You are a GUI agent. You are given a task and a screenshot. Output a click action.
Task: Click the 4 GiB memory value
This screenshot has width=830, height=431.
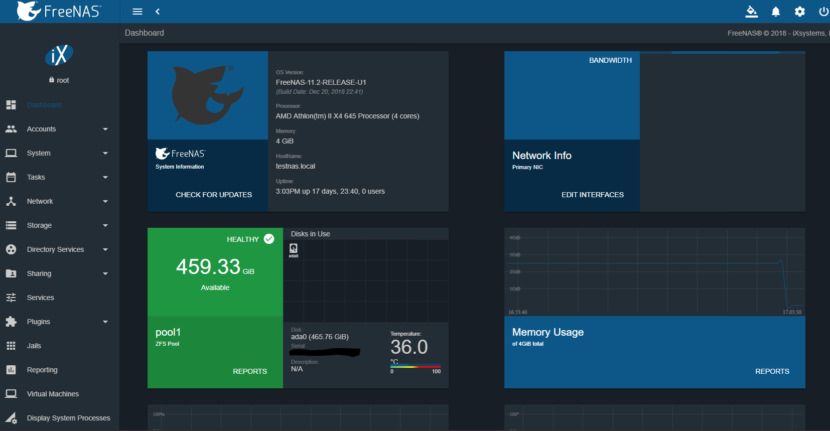[x=284, y=141]
